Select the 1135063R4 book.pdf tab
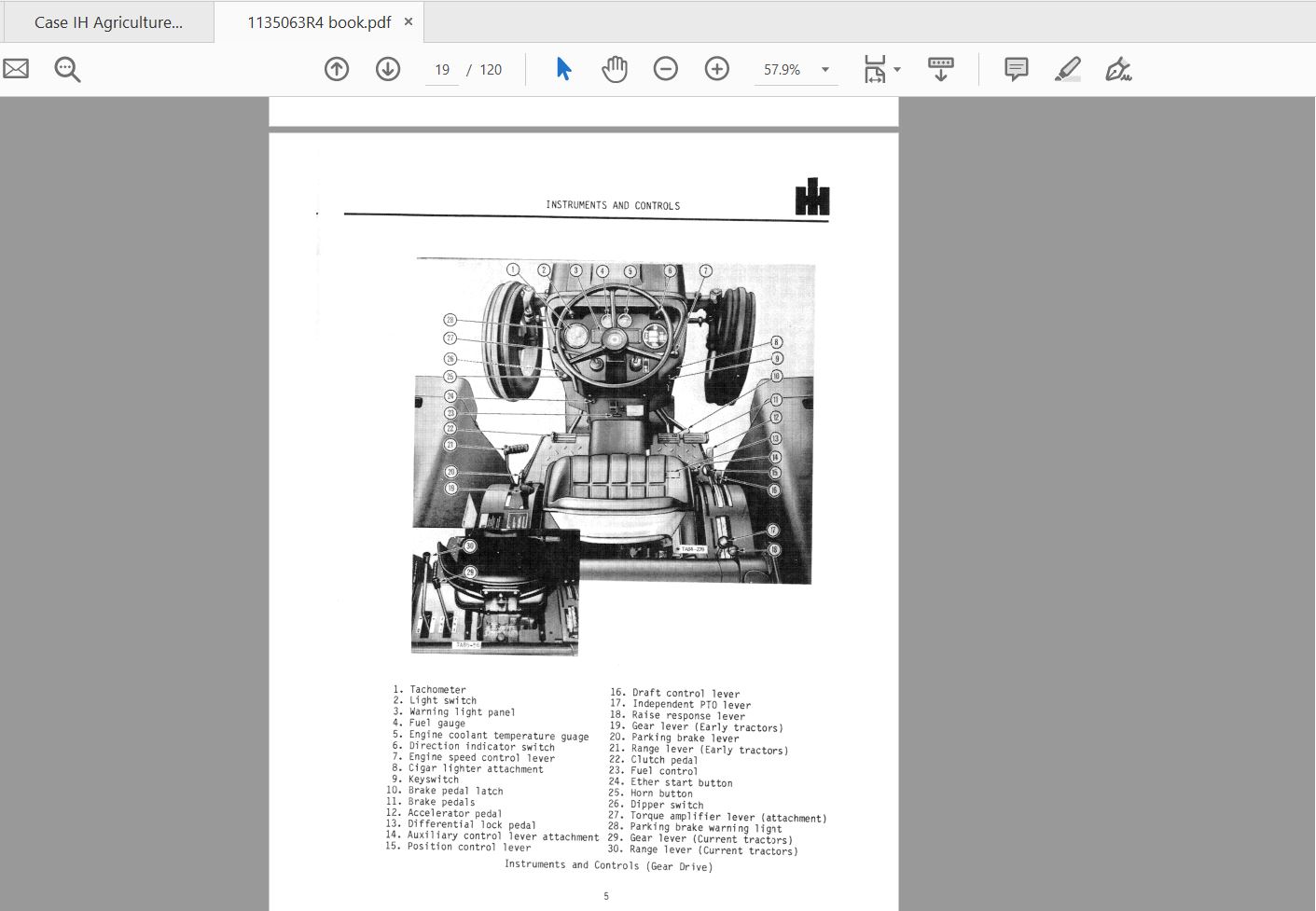Image resolution: width=1316 pixels, height=911 pixels. tap(319, 22)
